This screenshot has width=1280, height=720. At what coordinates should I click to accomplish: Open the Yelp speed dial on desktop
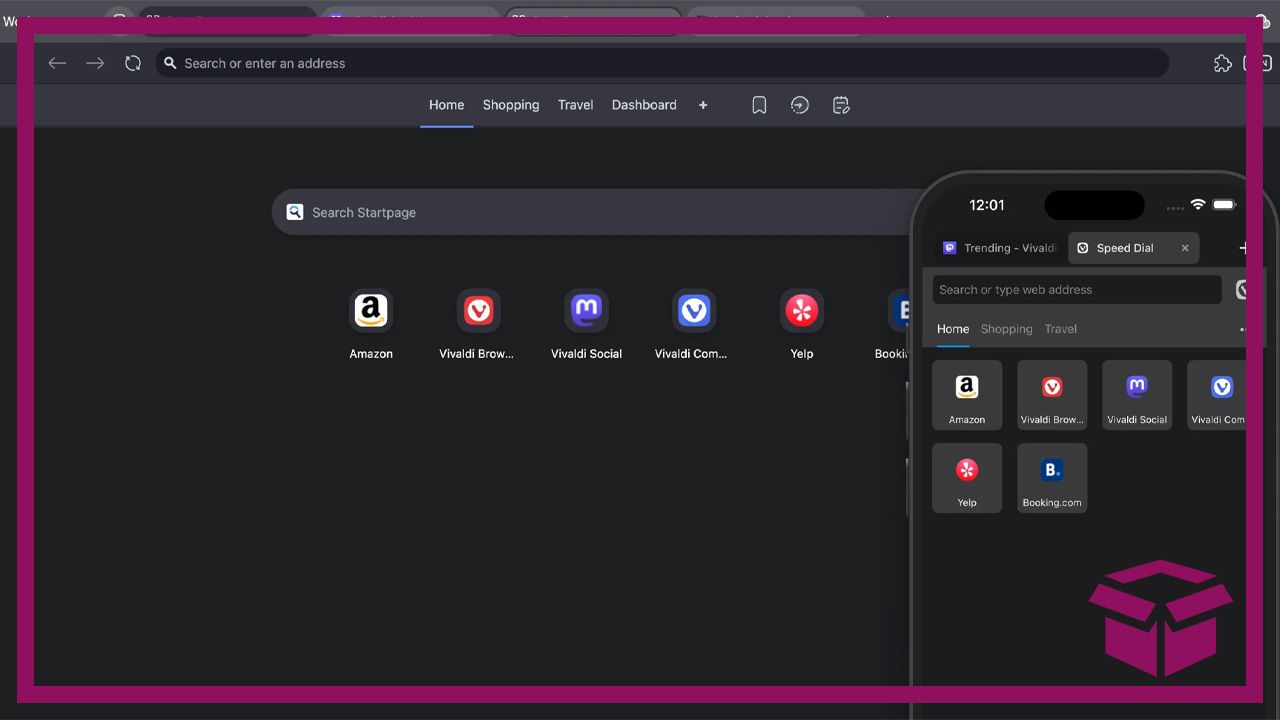pyautogui.click(x=802, y=311)
